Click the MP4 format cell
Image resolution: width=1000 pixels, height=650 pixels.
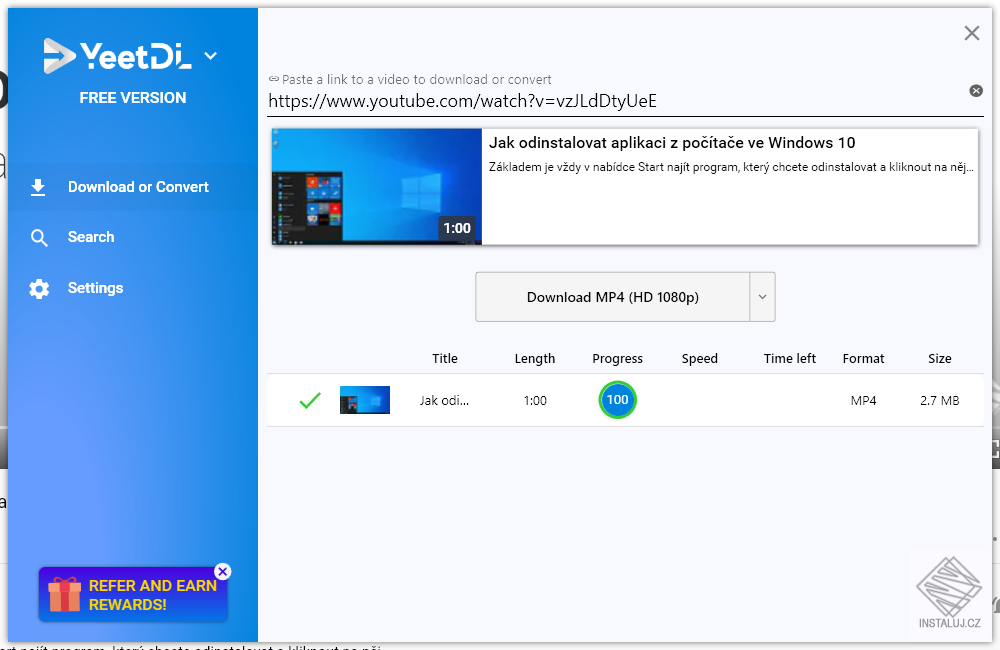tap(864, 401)
